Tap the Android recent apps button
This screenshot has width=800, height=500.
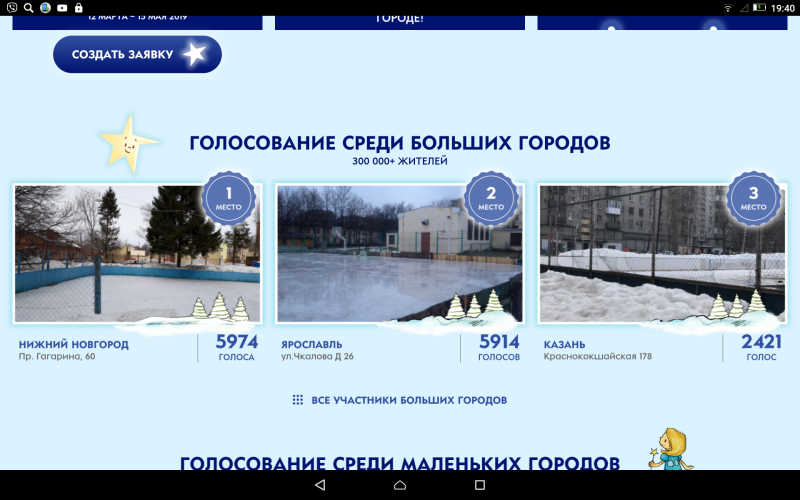pos(480,485)
